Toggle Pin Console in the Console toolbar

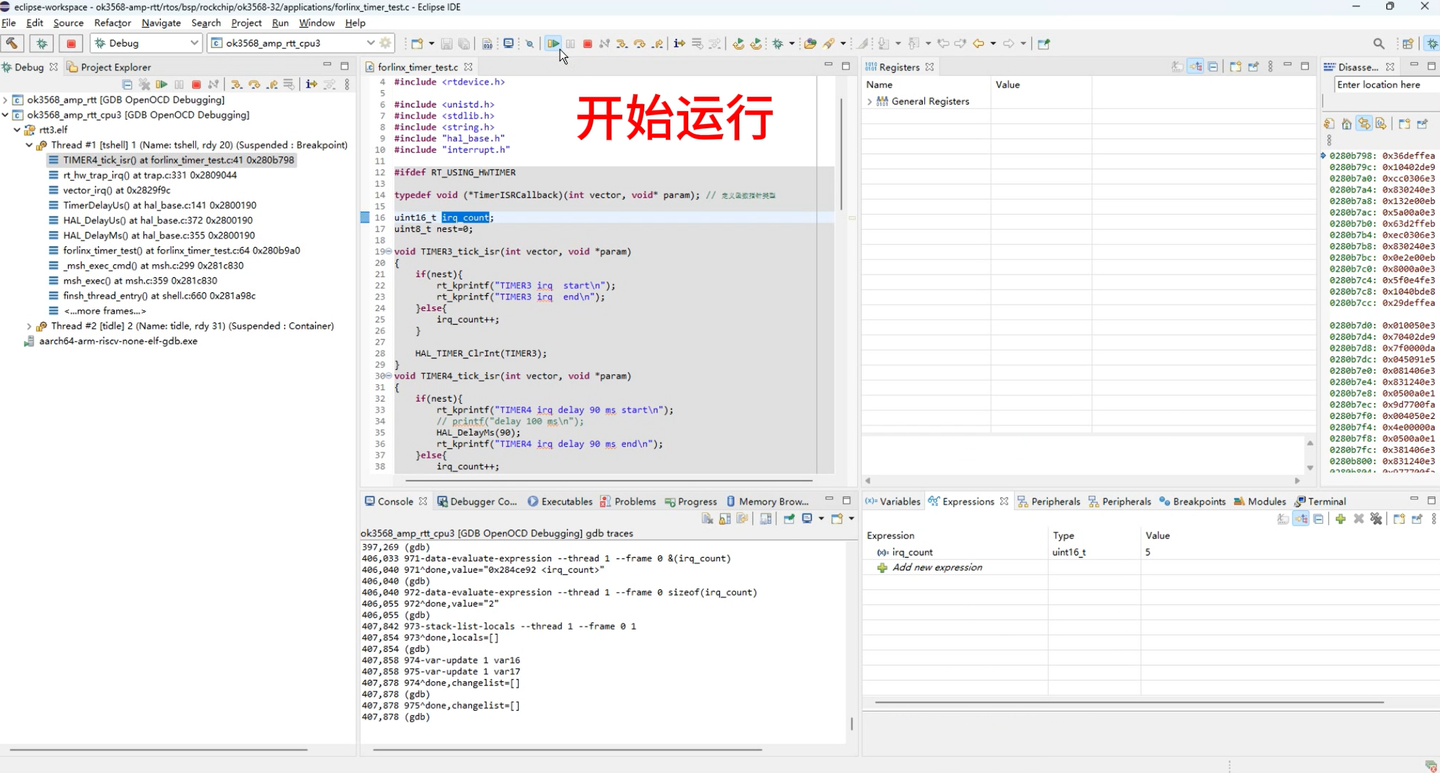click(789, 519)
